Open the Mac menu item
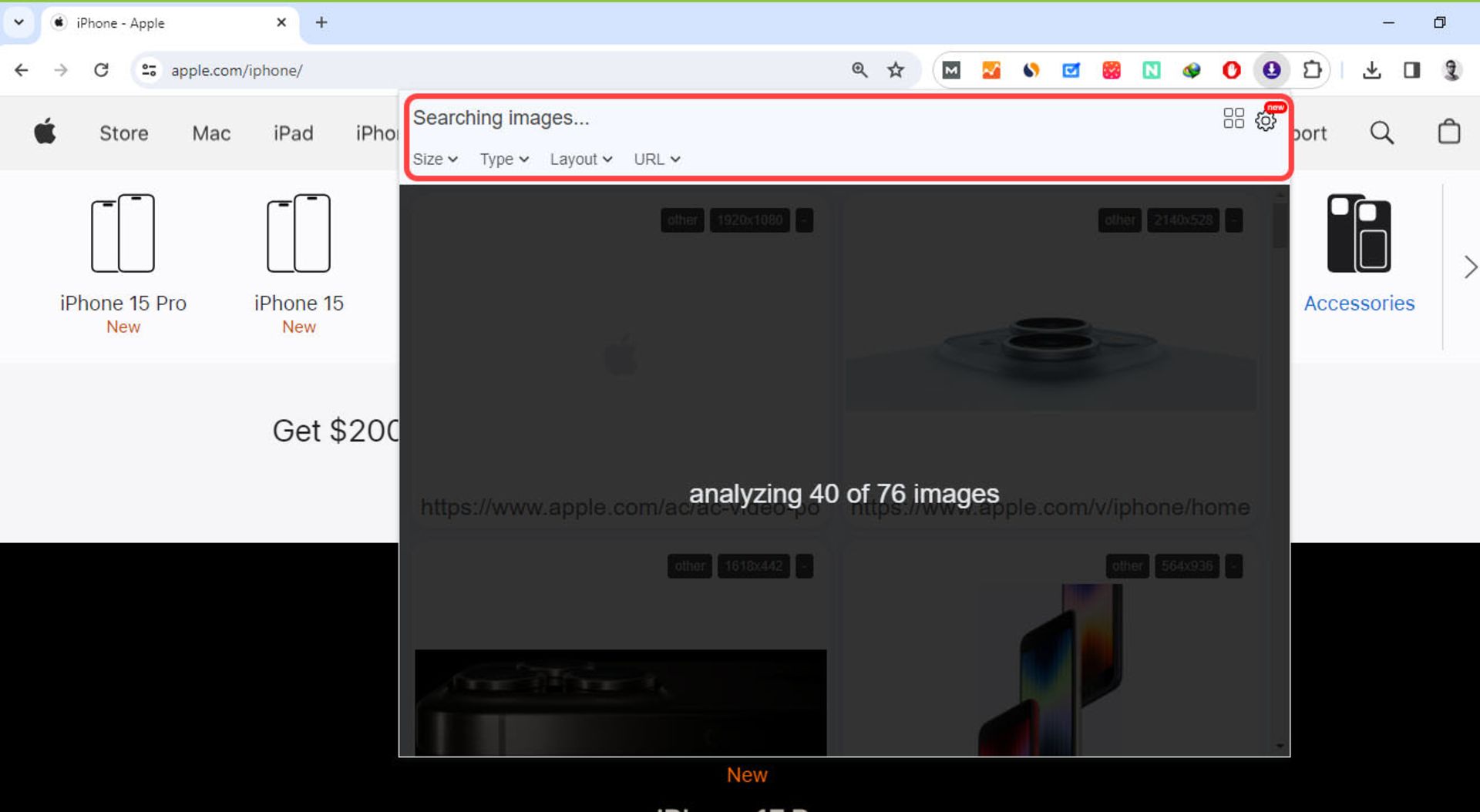The image size is (1480, 812). click(211, 133)
